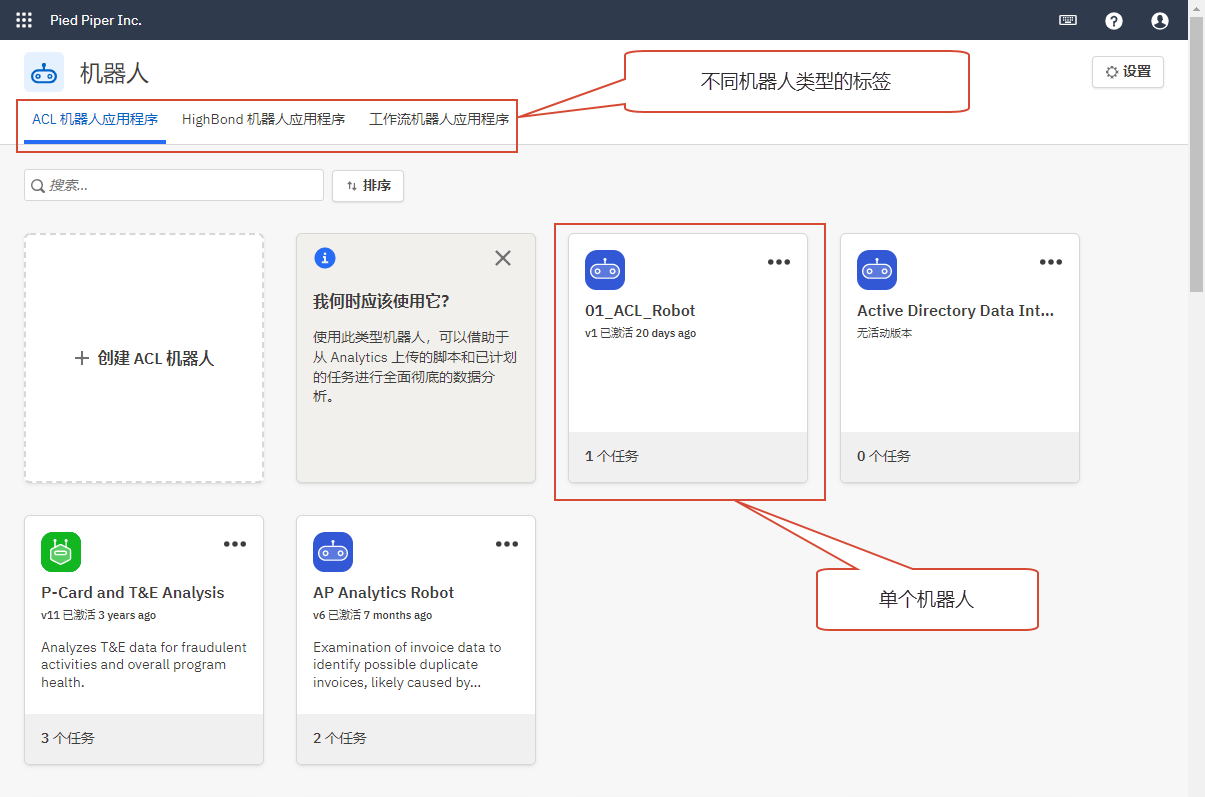Click the AP Analytics invoice description text

(407, 665)
